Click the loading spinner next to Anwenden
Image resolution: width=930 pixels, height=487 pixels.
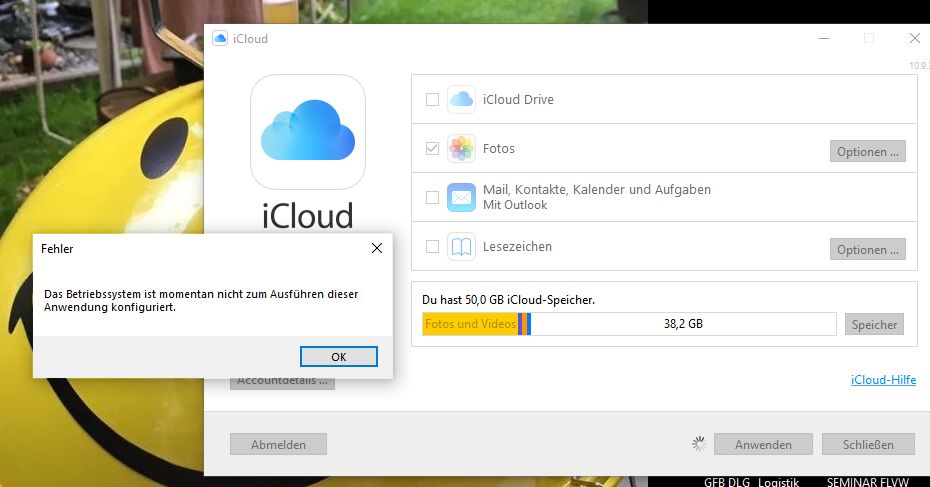coord(699,444)
